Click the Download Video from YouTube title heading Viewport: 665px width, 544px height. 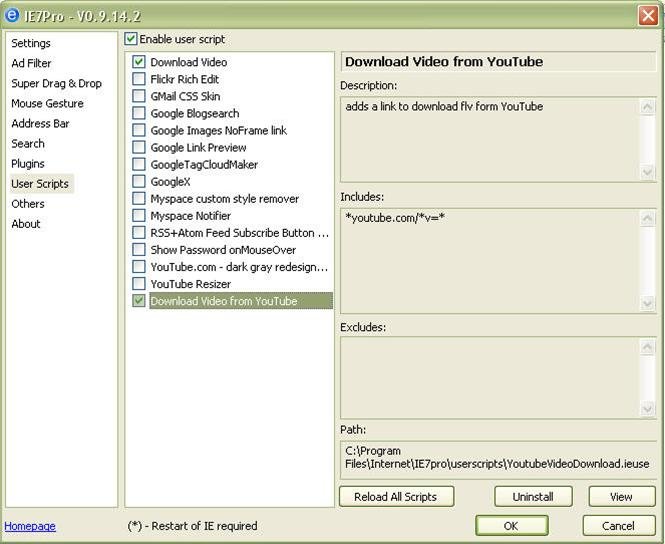444,61
